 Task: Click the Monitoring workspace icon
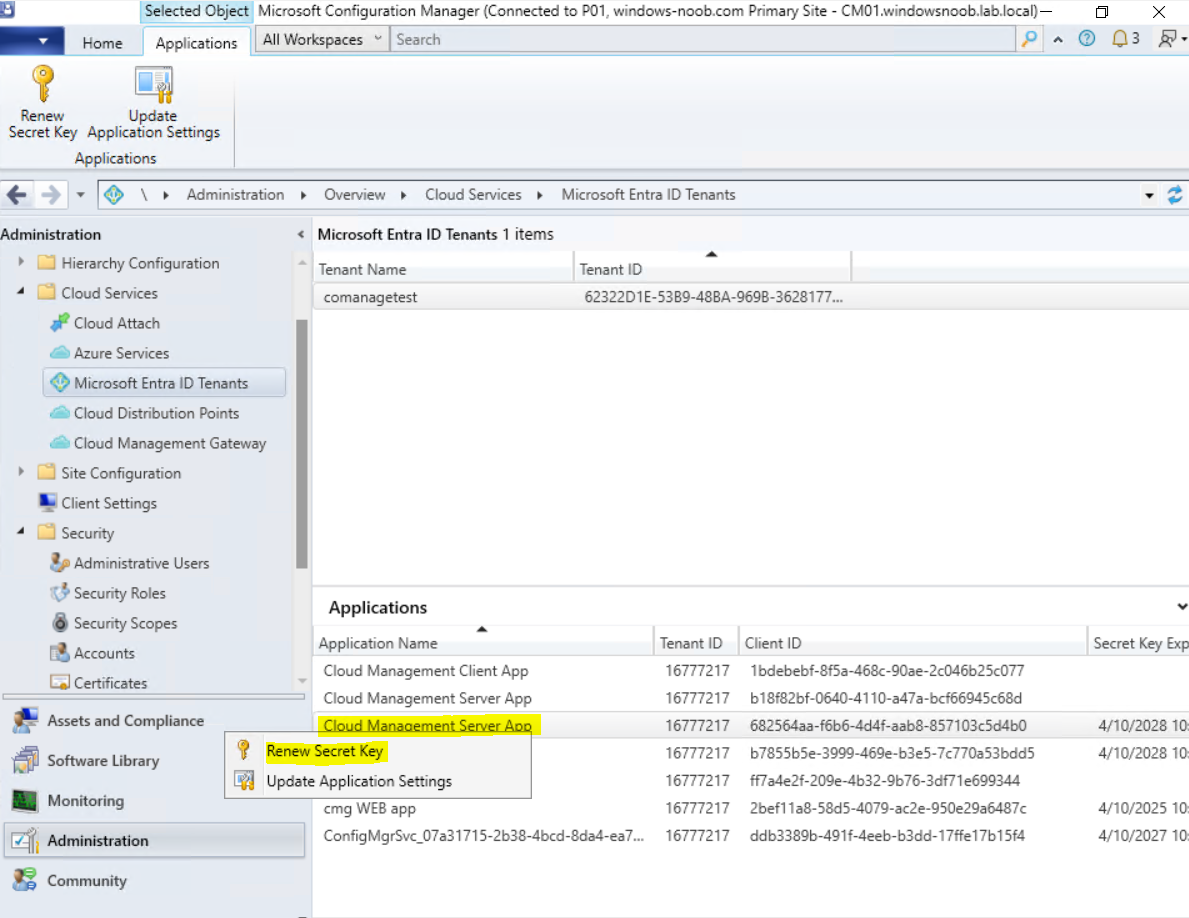[x=25, y=801]
